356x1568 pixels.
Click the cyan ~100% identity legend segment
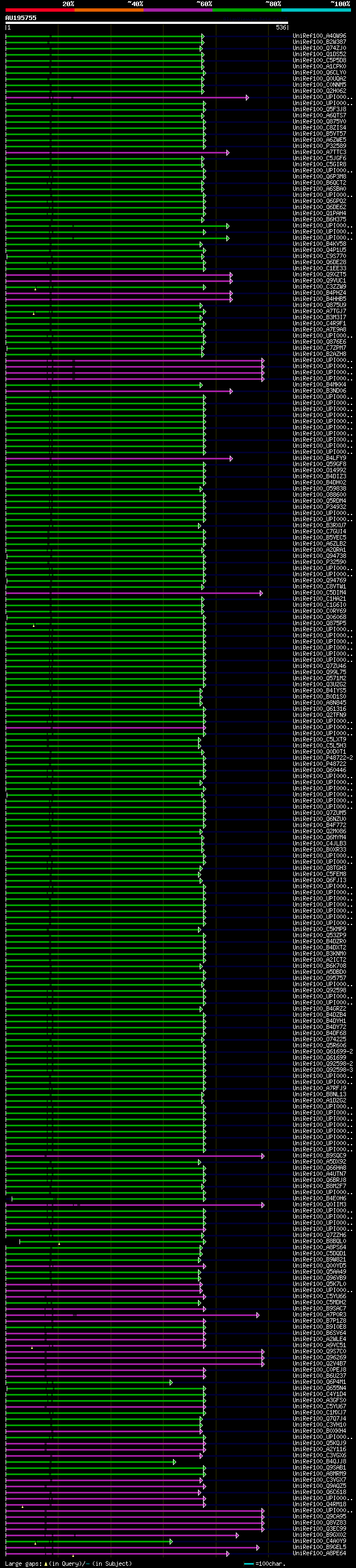click(316, 11)
